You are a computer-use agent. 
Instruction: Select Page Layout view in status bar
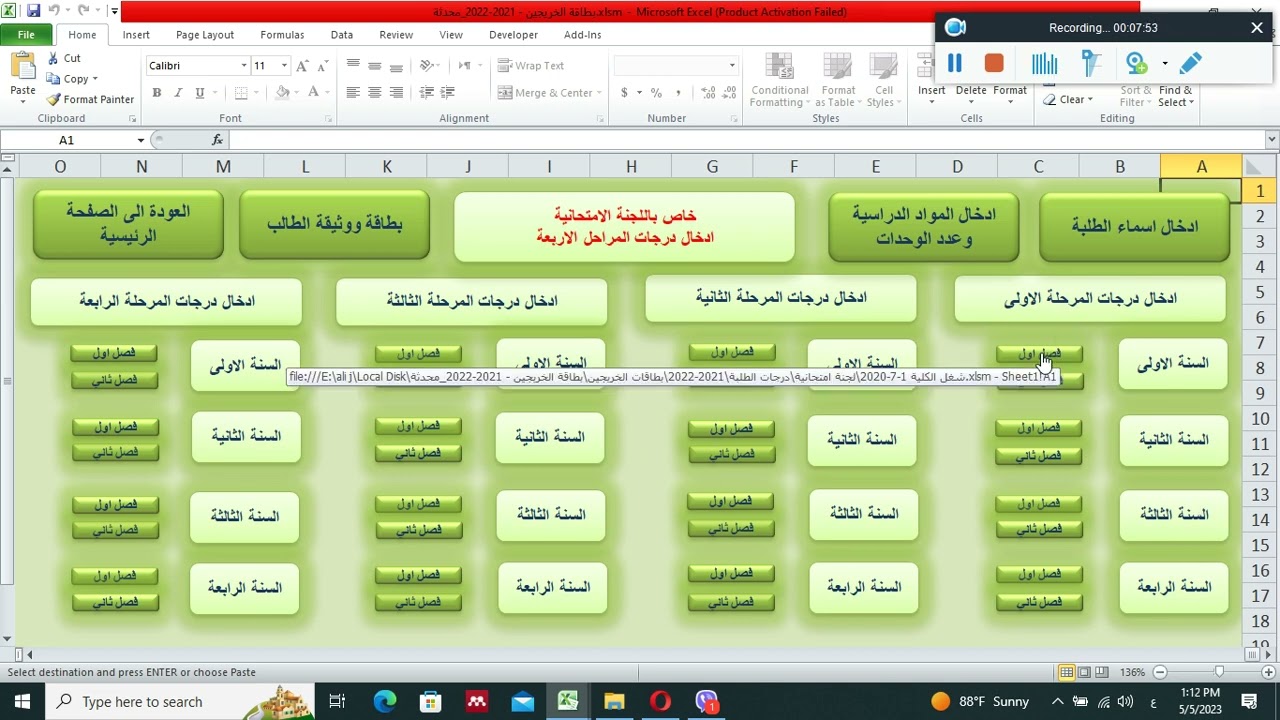(x=1084, y=672)
